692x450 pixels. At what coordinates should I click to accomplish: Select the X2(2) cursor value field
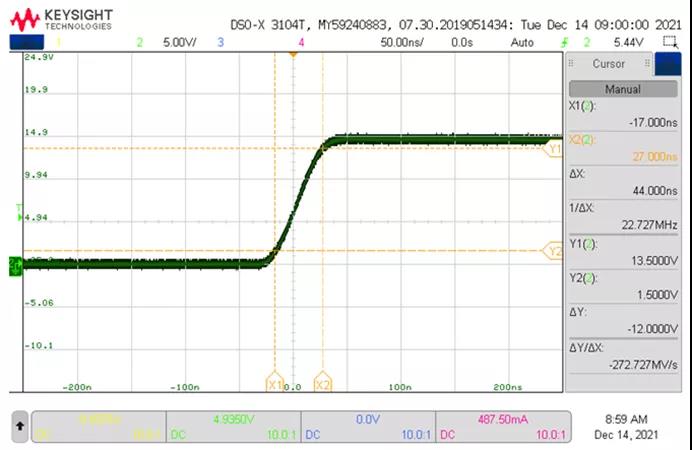click(x=622, y=148)
